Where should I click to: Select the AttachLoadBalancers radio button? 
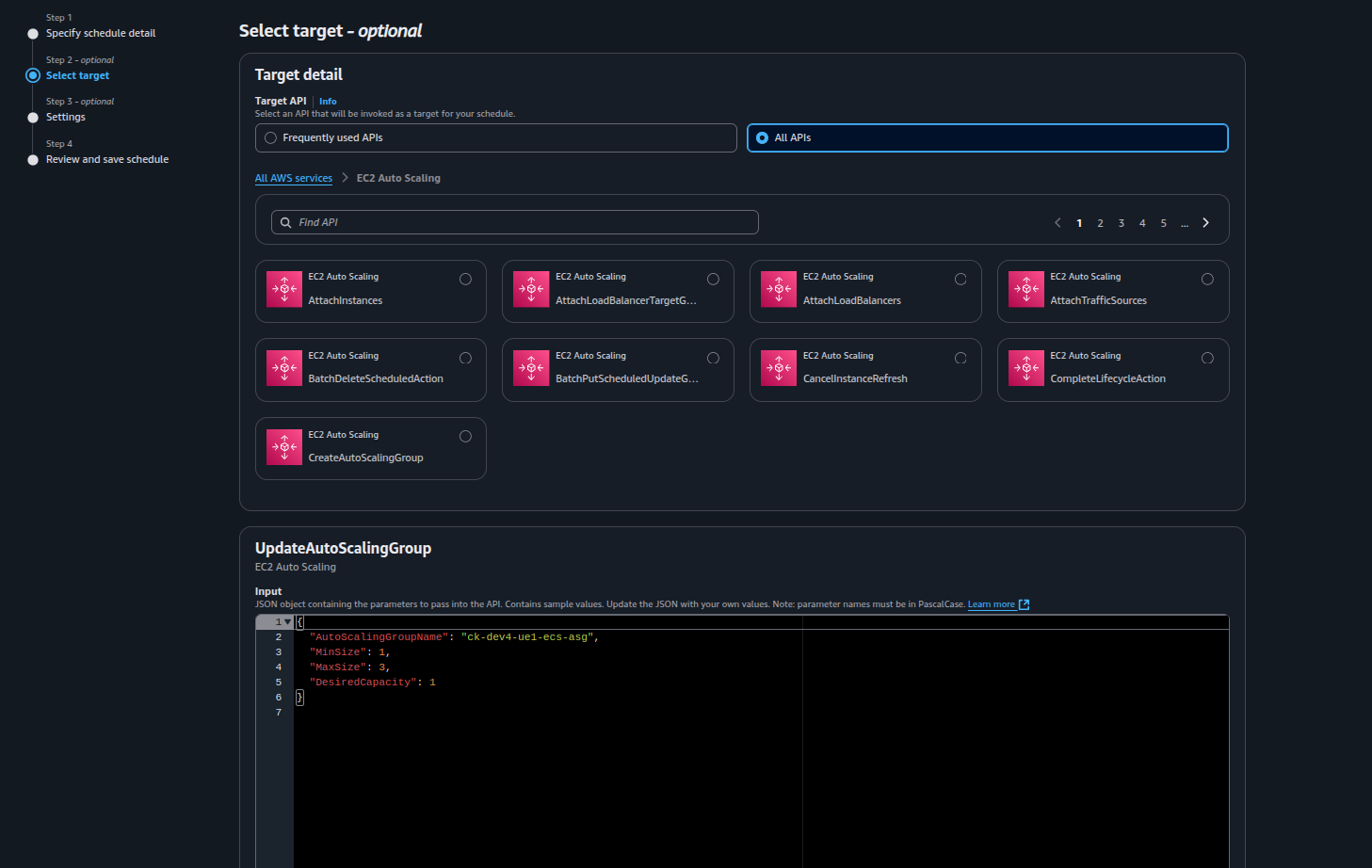(960, 280)
